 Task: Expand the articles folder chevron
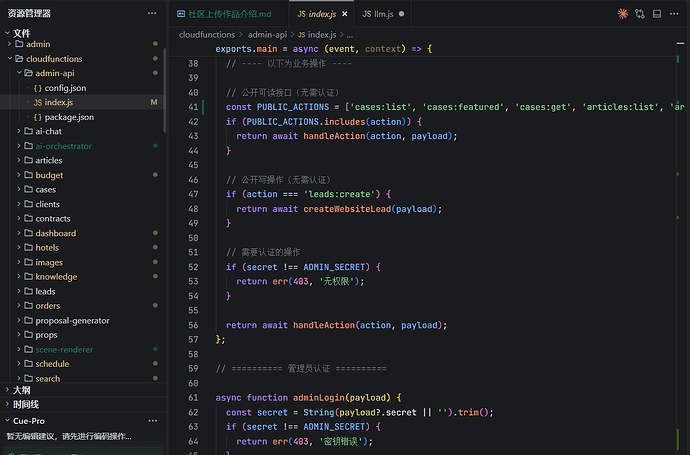click(x=19, y=160)
